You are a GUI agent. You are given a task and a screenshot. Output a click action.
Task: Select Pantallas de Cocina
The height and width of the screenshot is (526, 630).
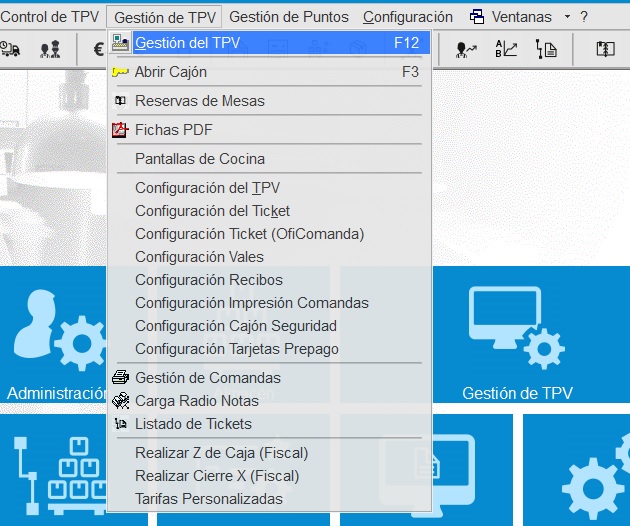coord(270,159)
